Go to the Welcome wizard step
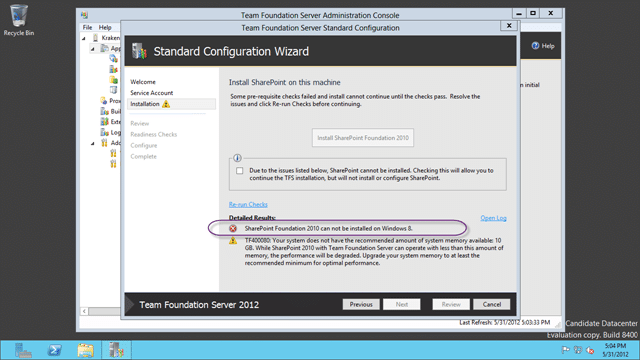 [143, 82]
